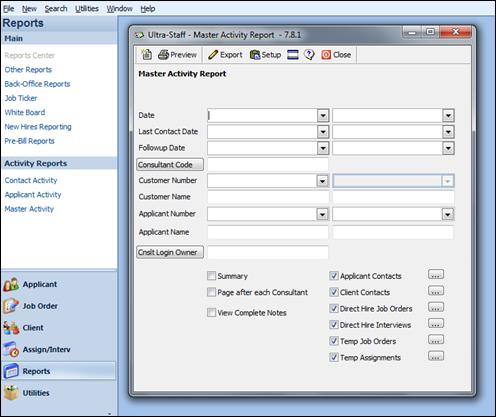Click the striped list toolbar icon
The width and height of the screenshot is (496, 417).
(x=293, y=55)
